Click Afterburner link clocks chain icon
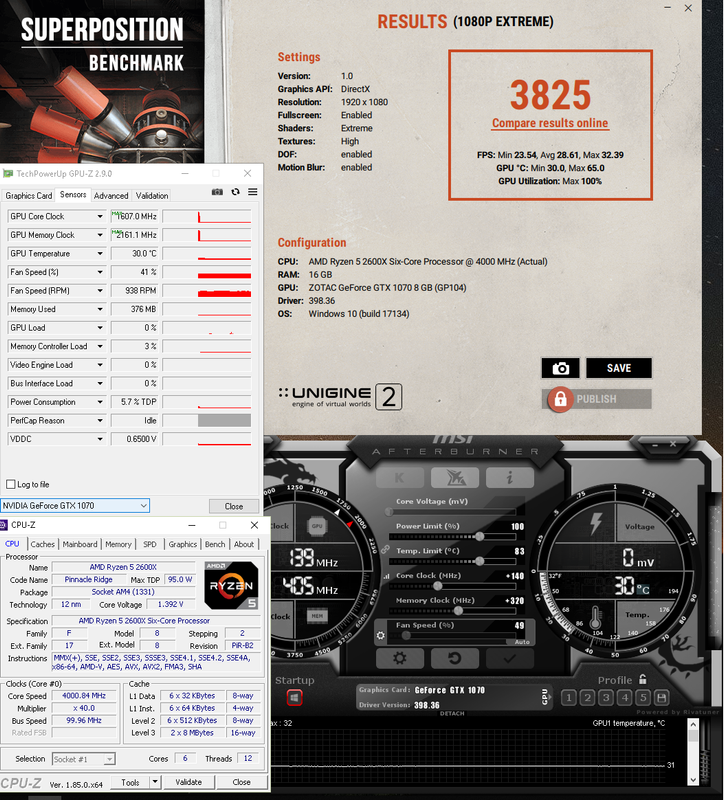Image resolution: width=724 pixels, height=800 pixels. click(385, 549)
